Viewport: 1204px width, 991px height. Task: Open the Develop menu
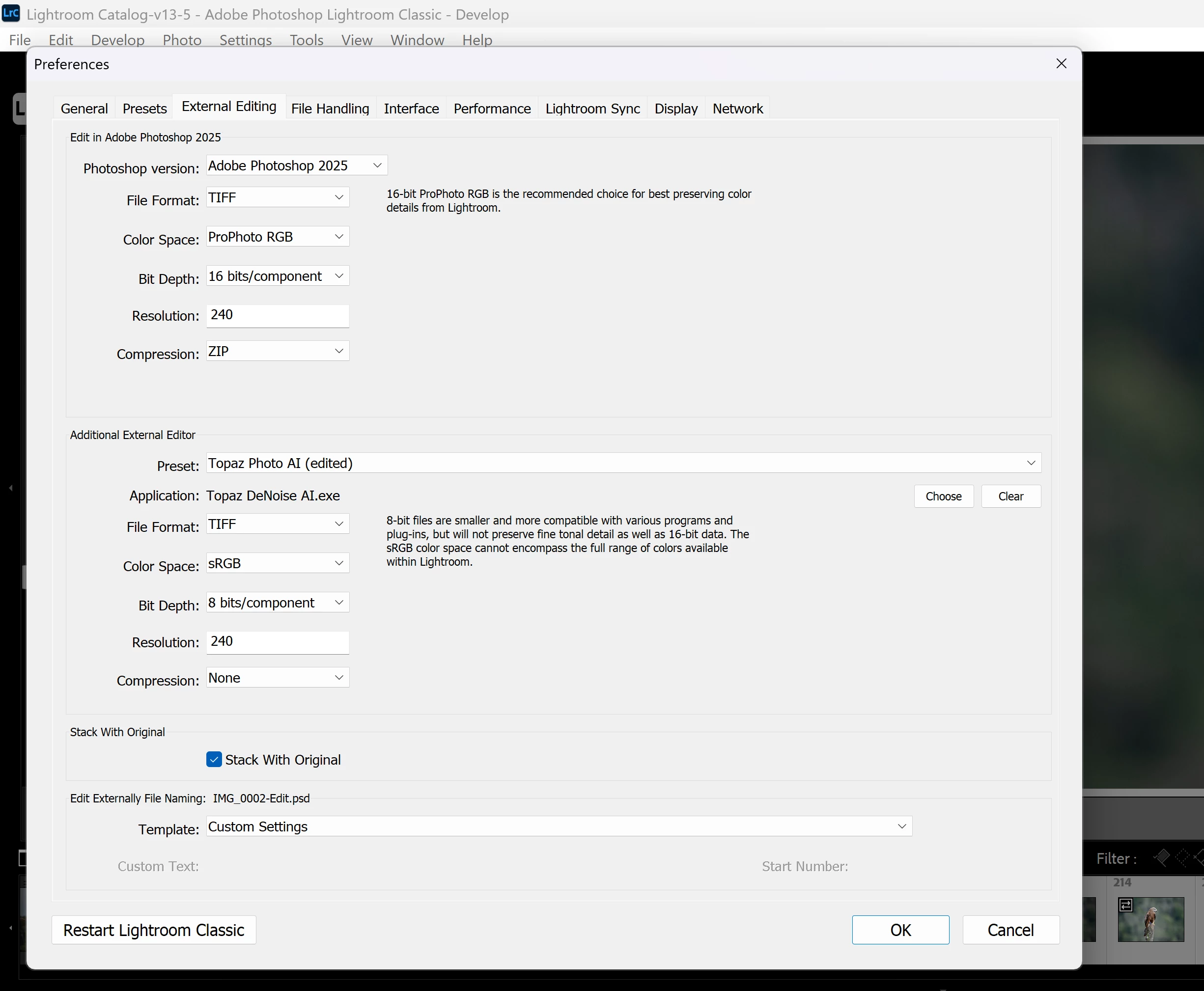coord(117,40)
